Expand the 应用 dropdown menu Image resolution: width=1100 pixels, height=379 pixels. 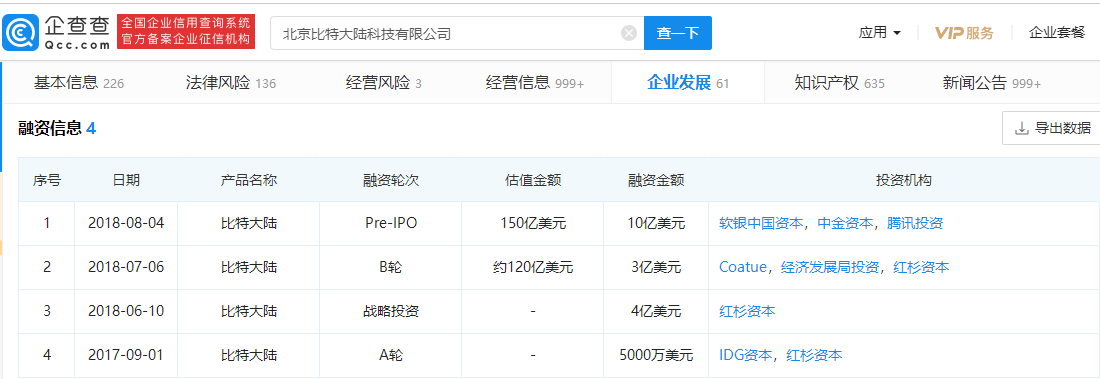[x=880, y=33]
